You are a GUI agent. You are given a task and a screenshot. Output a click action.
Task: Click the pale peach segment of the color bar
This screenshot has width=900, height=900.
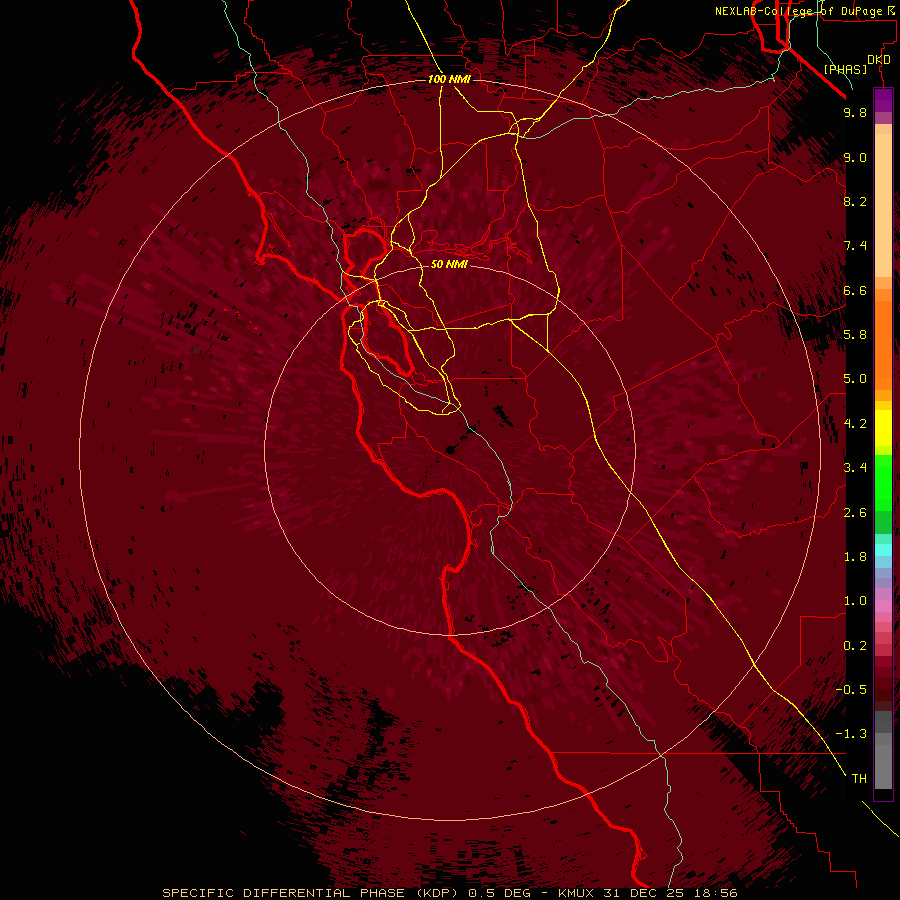click(883, 205)
